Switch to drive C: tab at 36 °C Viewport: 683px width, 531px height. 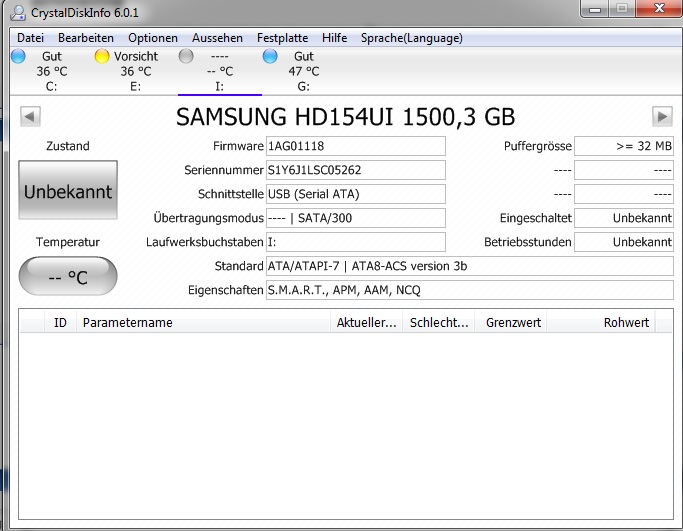point(52,71)
